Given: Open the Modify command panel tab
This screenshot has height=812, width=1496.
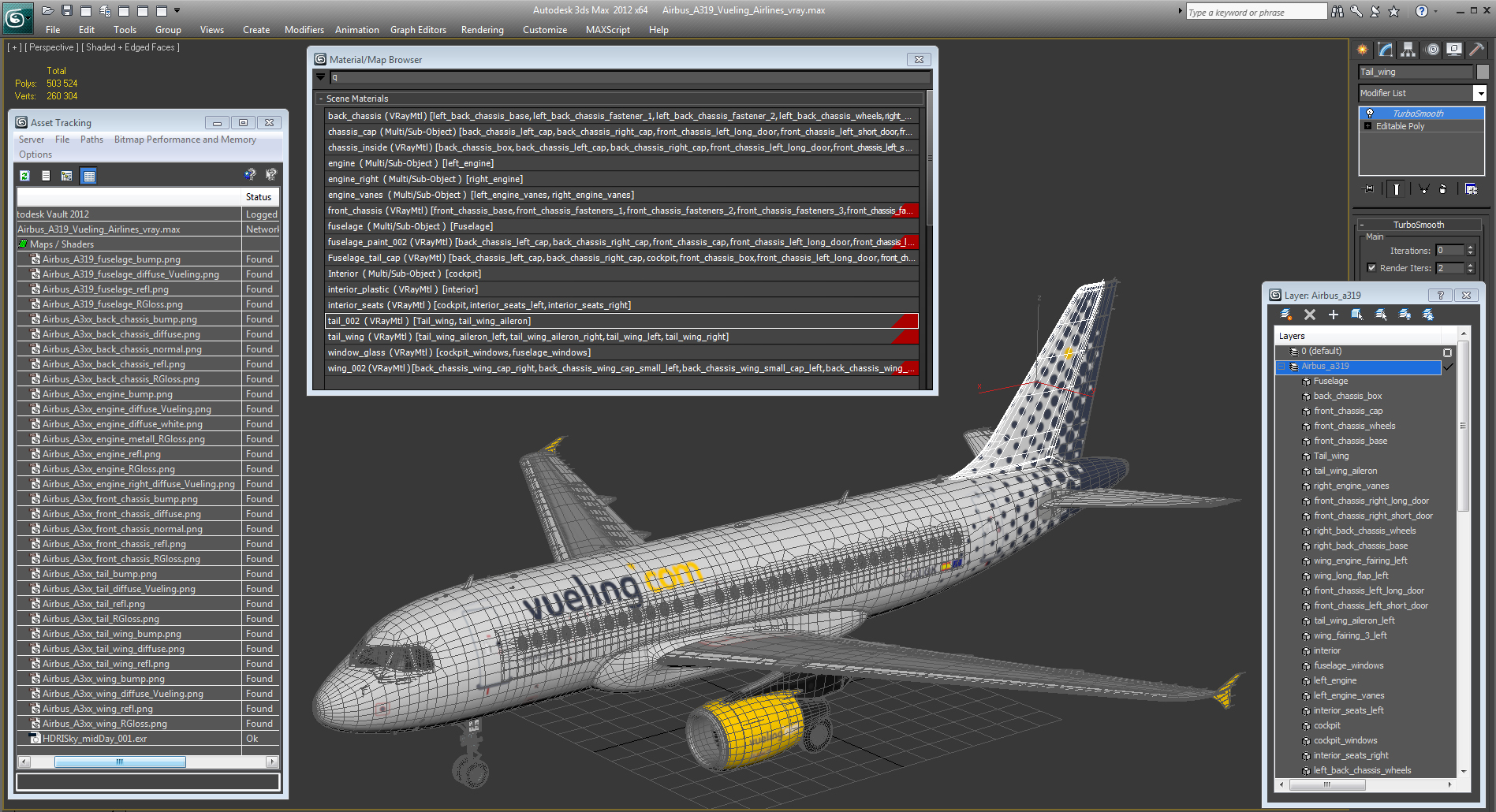Looking at the screenshot, I should (1386, 50).
